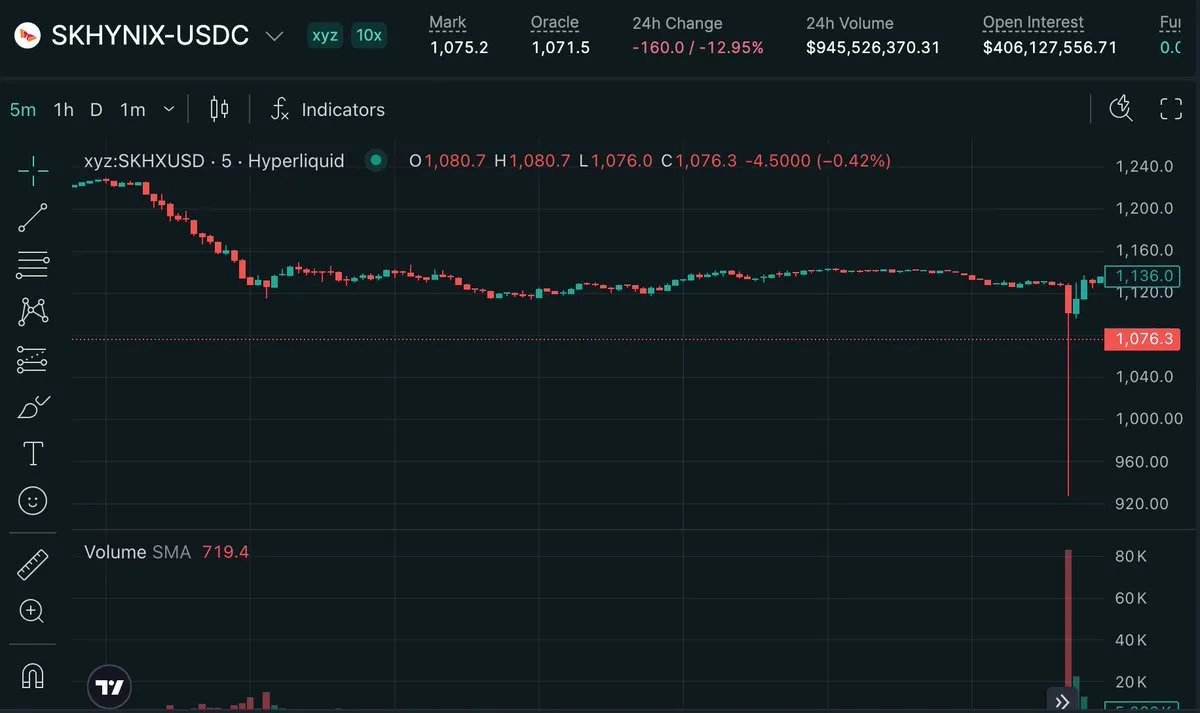Open the candlestick chart type selector
Viewport: 1200px width, 713px height.
(x=219, y=109)
